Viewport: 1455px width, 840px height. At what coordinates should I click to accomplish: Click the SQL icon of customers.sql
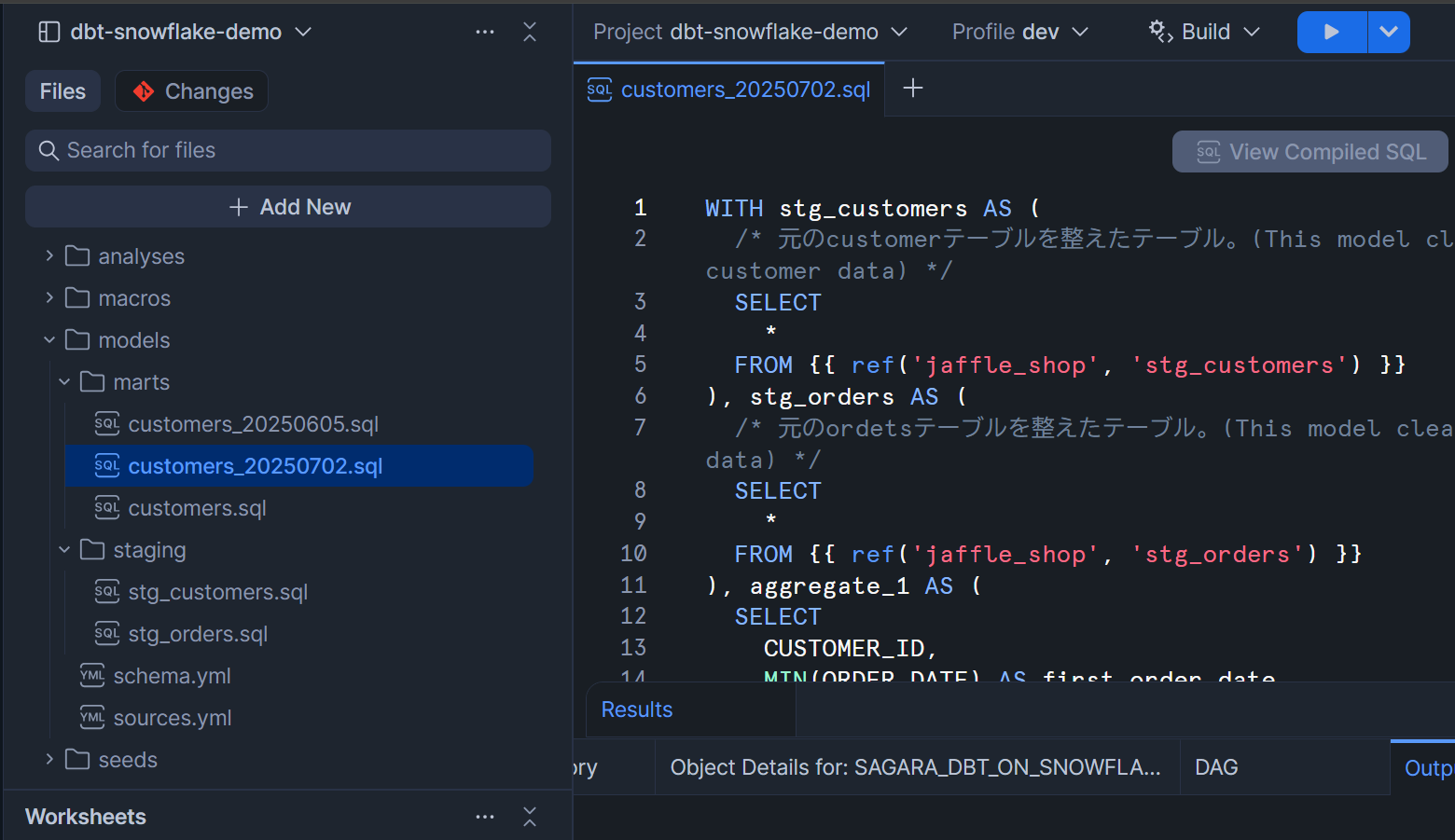click(x=107, y=507)
